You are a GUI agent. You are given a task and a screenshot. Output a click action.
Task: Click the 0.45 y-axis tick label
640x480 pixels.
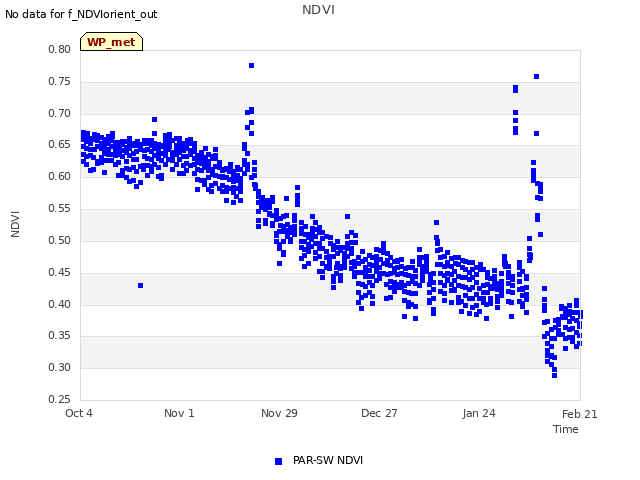(x=60, y=272)
